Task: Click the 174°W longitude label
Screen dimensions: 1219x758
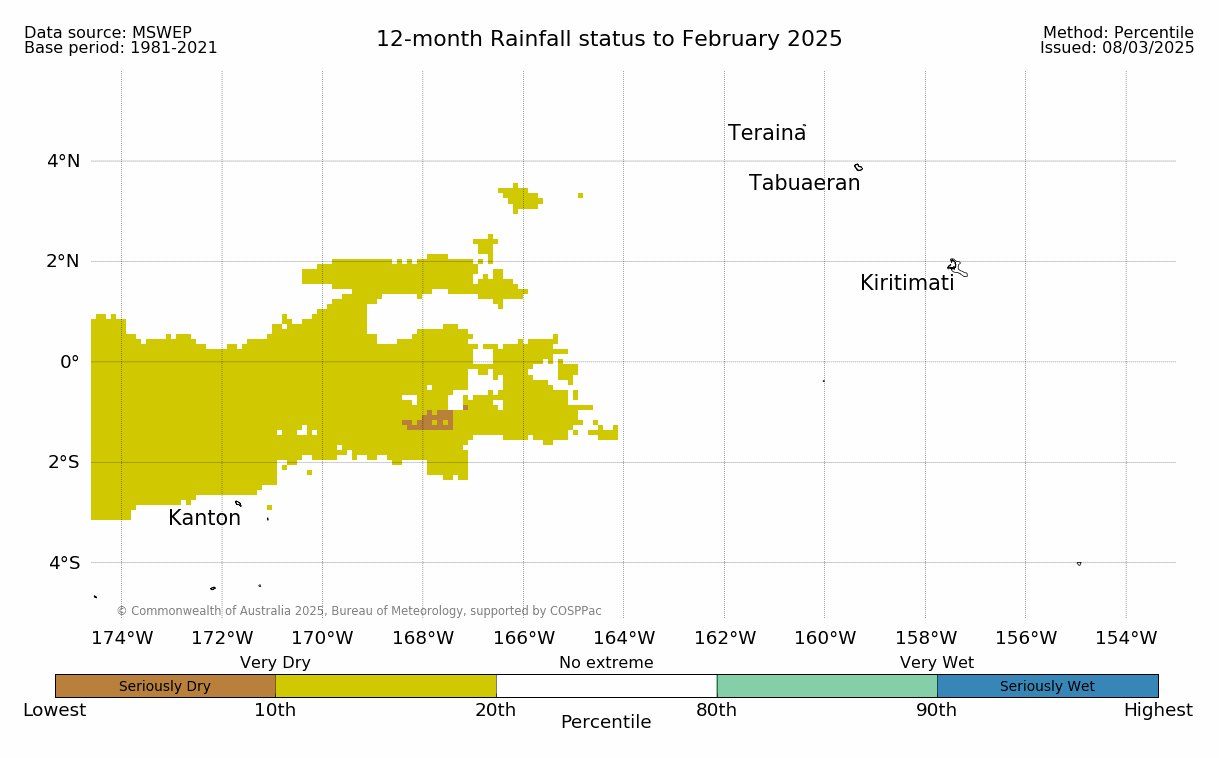Action: pos(122,638)
